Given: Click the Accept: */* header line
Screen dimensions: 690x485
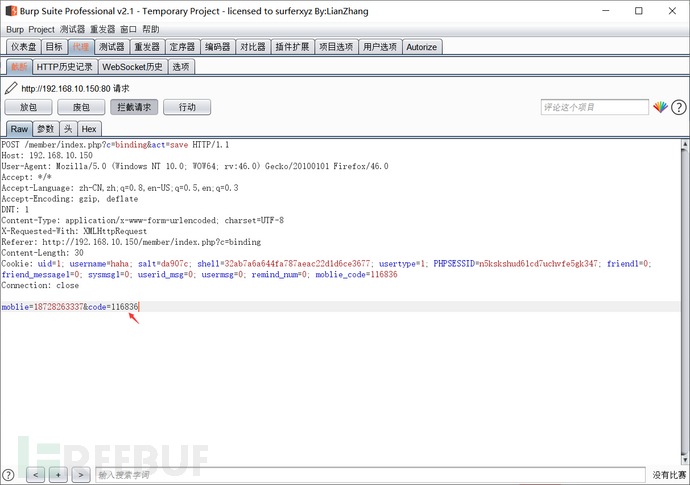Looking at the screenshot, I should (x=26, y=177).
